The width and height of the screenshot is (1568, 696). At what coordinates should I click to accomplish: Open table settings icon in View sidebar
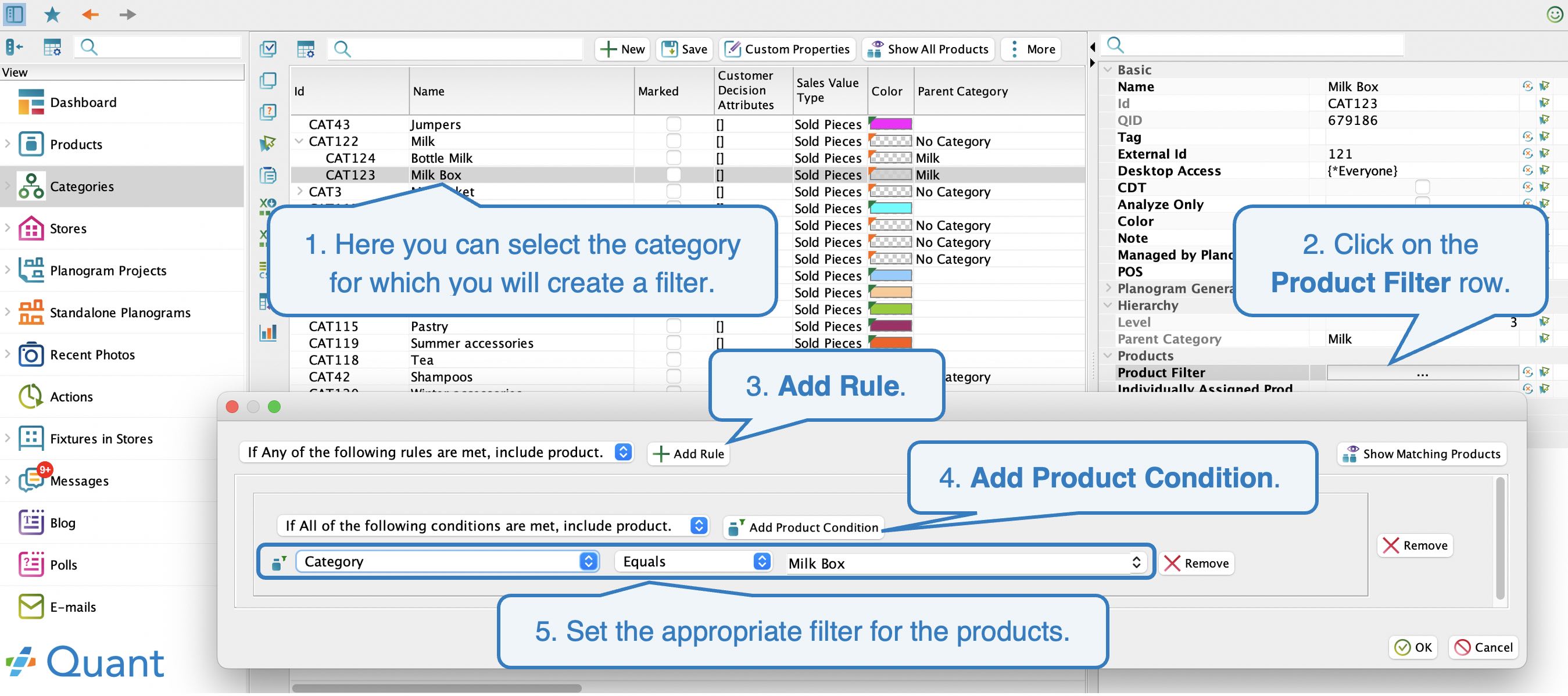point(52,47)
